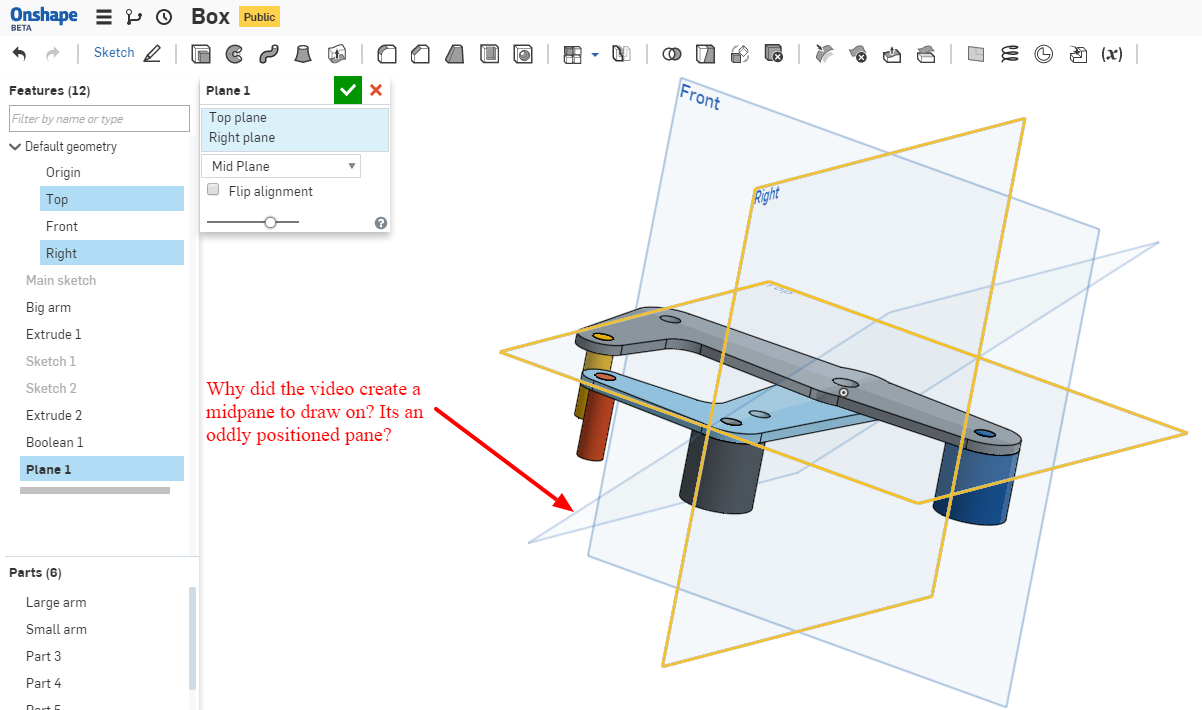
Task: Open the branch versions graph icon
Action: (x=134, y=17)
